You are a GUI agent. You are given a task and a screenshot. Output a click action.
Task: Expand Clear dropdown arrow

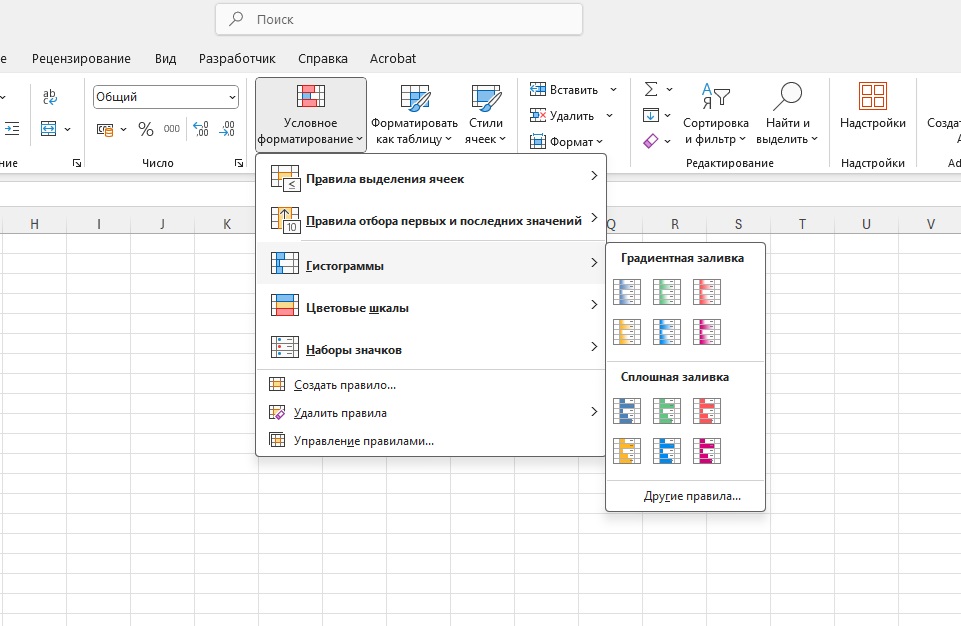tap(667, 141)
